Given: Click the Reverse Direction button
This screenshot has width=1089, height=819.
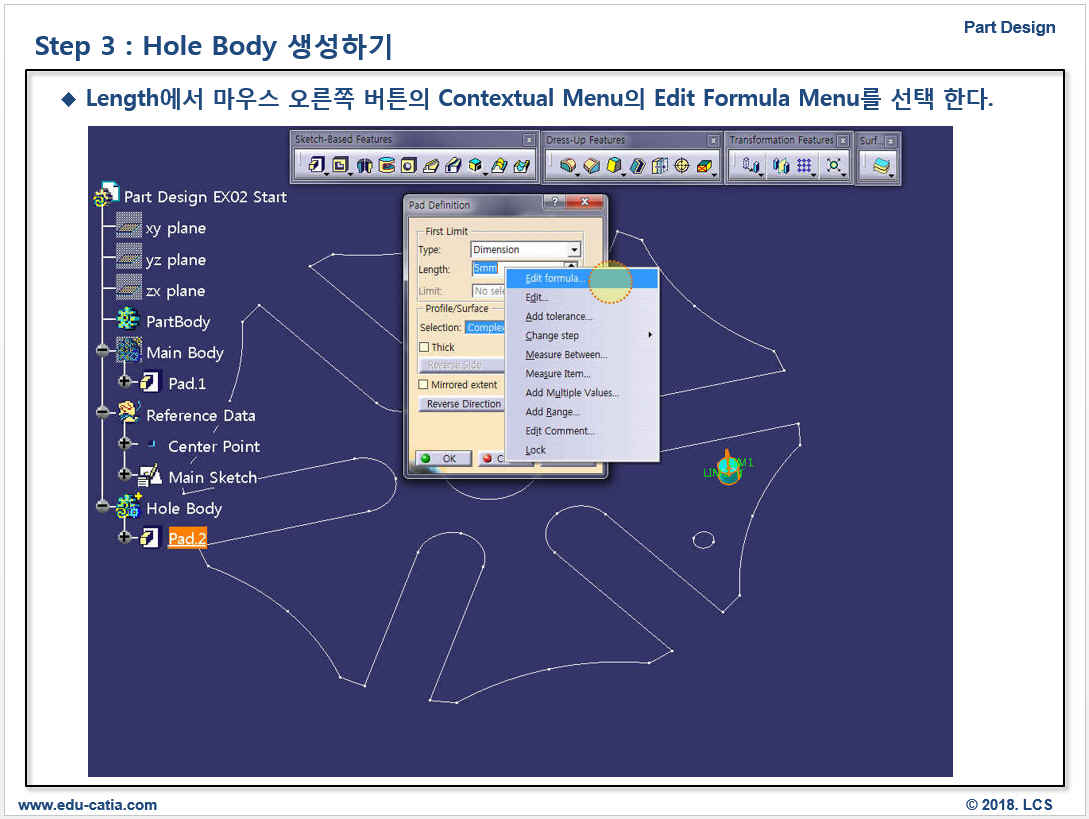Looking at the screenshot, I should point(463,404).
